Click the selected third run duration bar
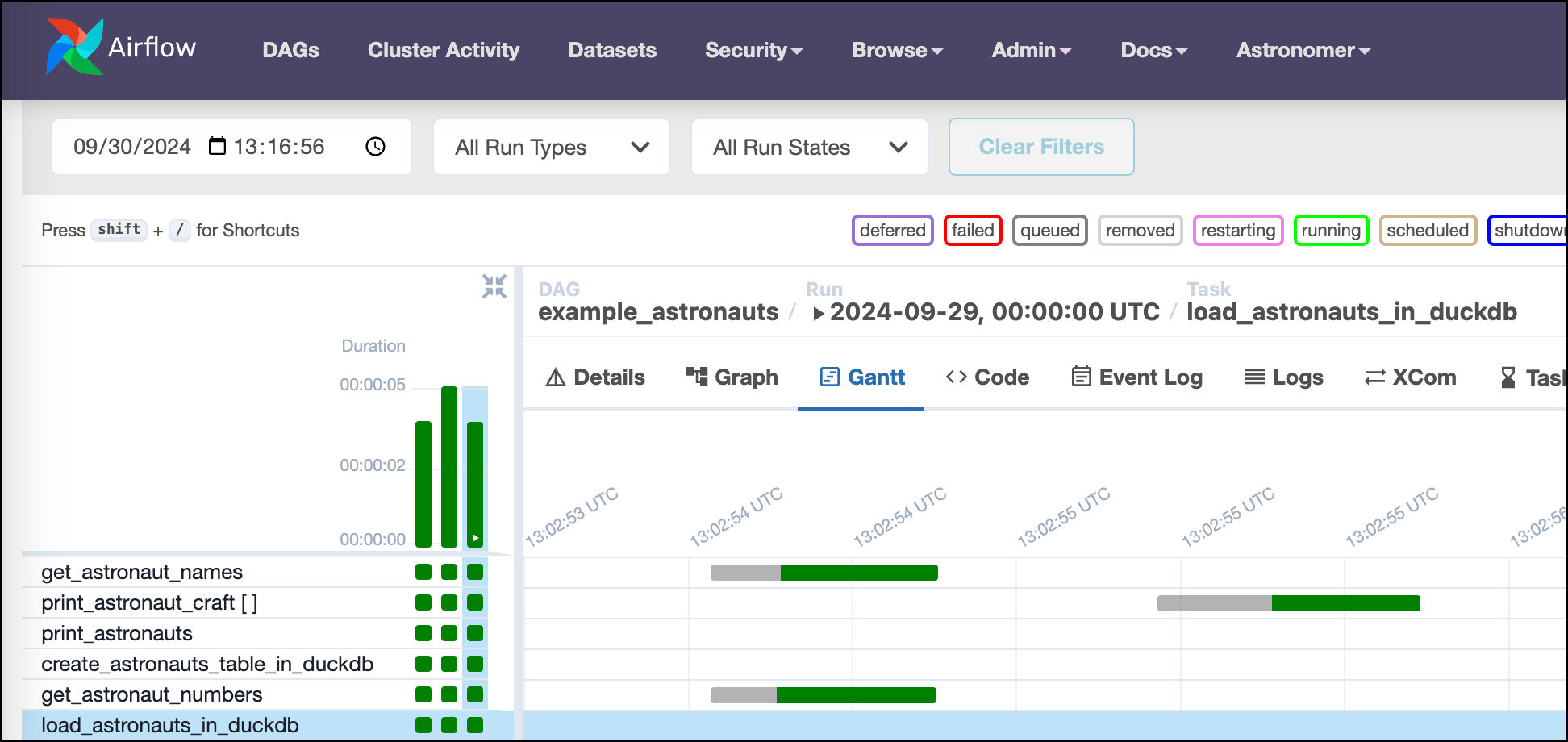Image resolution: width=1568 pixels, height=742 pixels. [x=475, y=484]
